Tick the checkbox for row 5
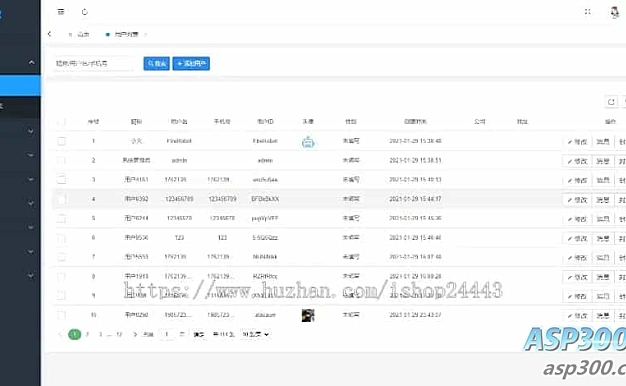Screen dimensions: 626x386 [x=61, y=218]
